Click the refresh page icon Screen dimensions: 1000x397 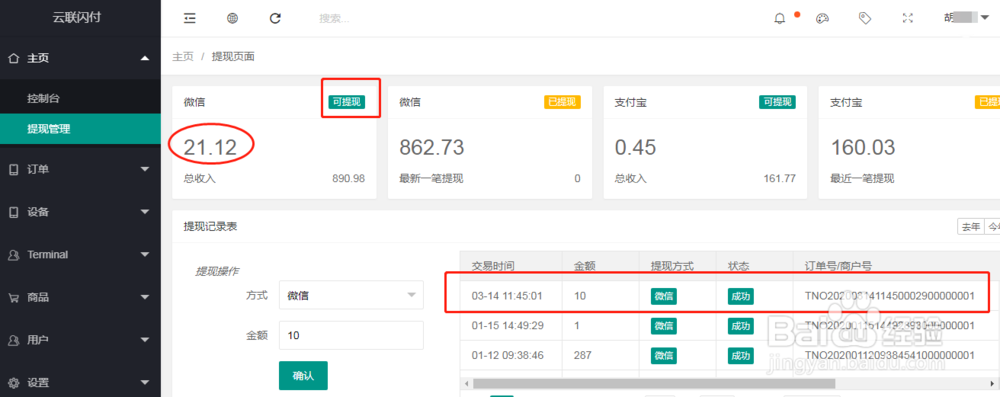tap(275, 19)
